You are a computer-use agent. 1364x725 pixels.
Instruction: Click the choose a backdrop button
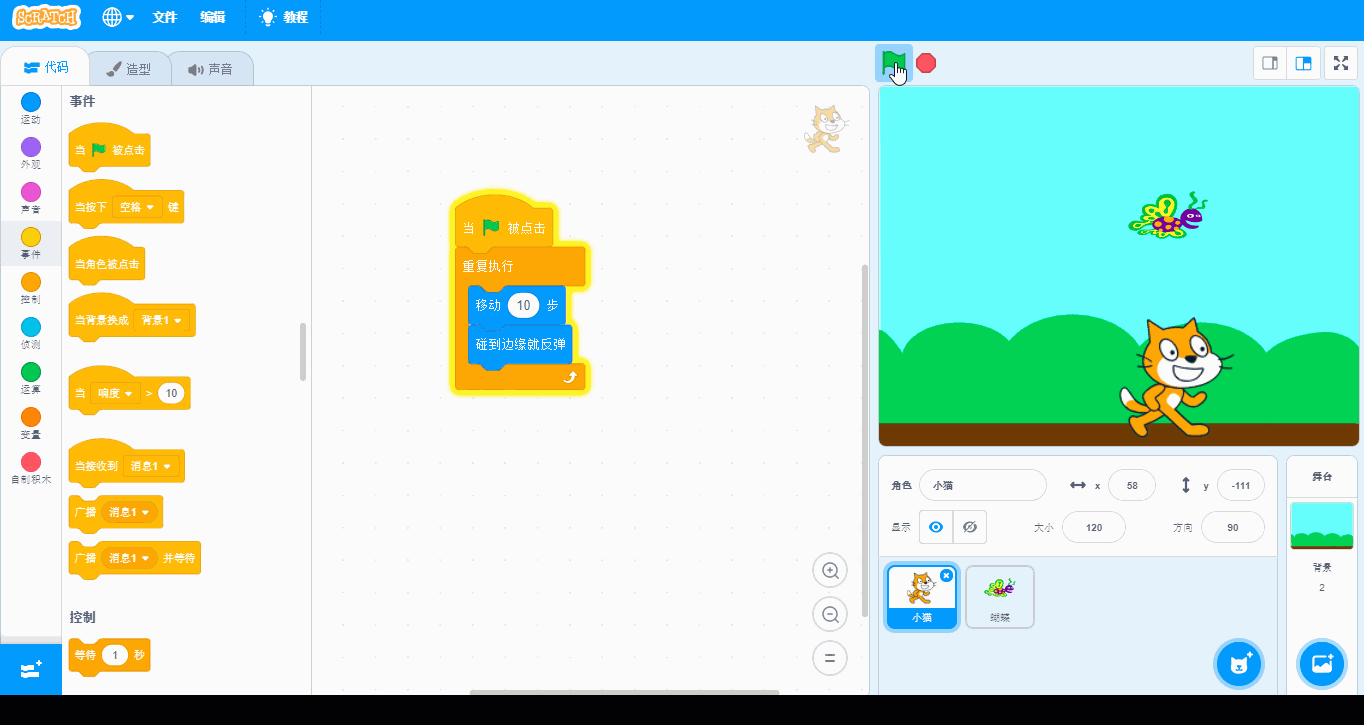pyautogui.click(x=1322, y=663)
